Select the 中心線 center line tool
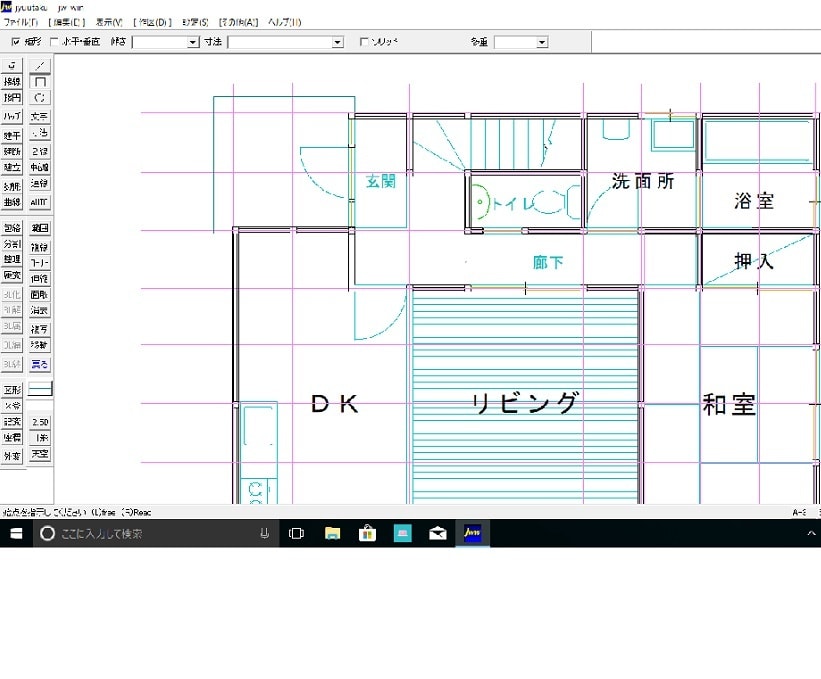This screenshot has width=821, height=679. (40, 167)
